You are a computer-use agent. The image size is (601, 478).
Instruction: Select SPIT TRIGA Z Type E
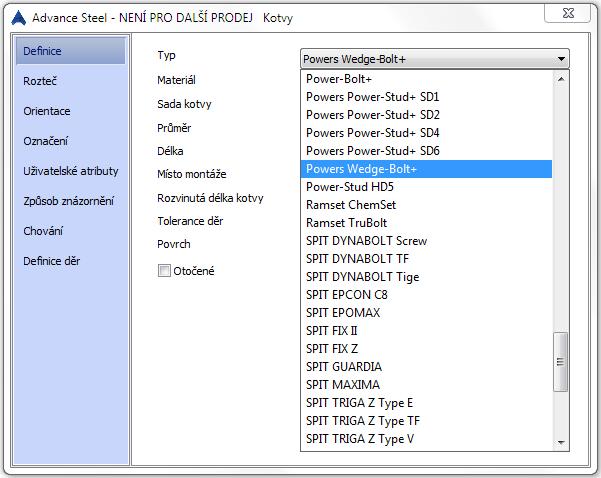[x=426, y=403]
